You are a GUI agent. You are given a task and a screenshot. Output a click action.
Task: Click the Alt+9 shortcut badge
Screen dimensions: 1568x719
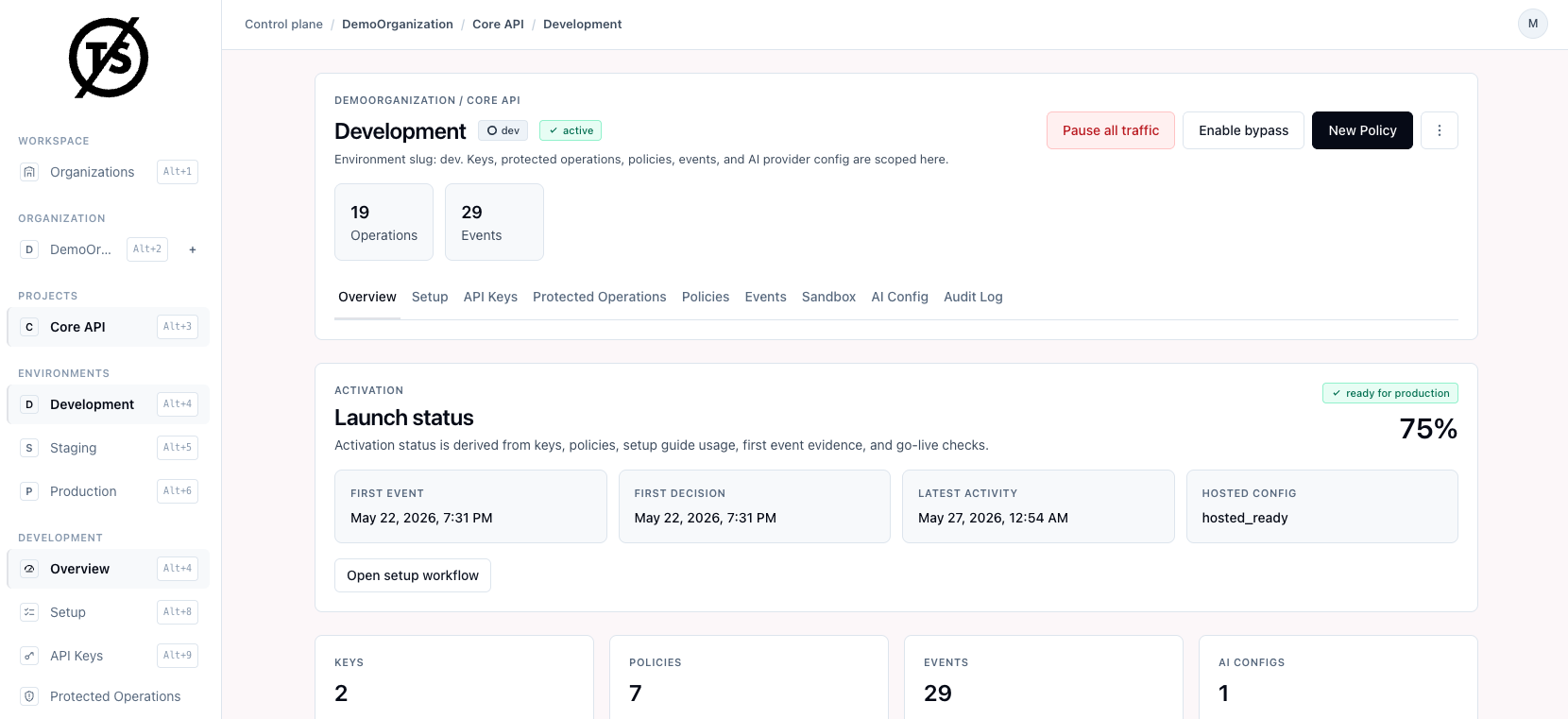[178, 656]
